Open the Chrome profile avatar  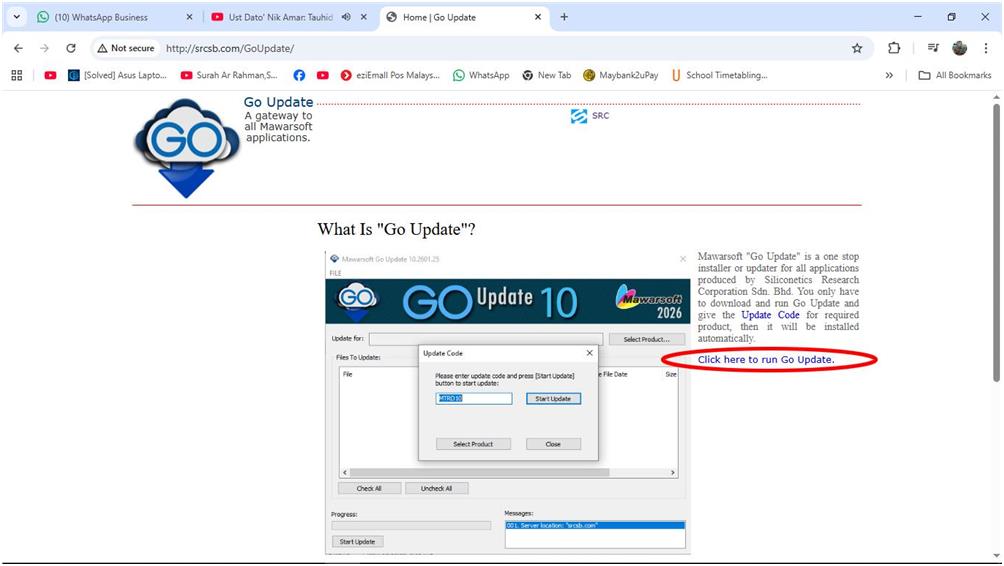(960, 48)
